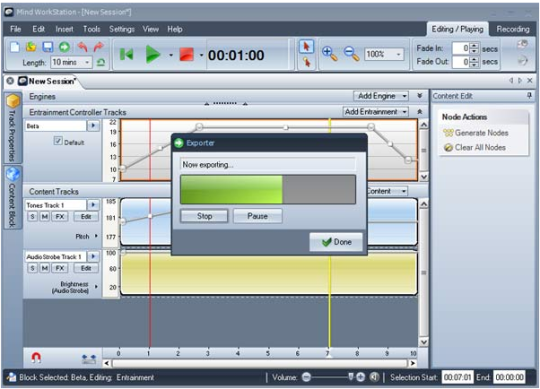The height and width of the screenshot is (389, 540).
Task: Click Done in the Exporter dialog
Action: [x=336, y=242]
